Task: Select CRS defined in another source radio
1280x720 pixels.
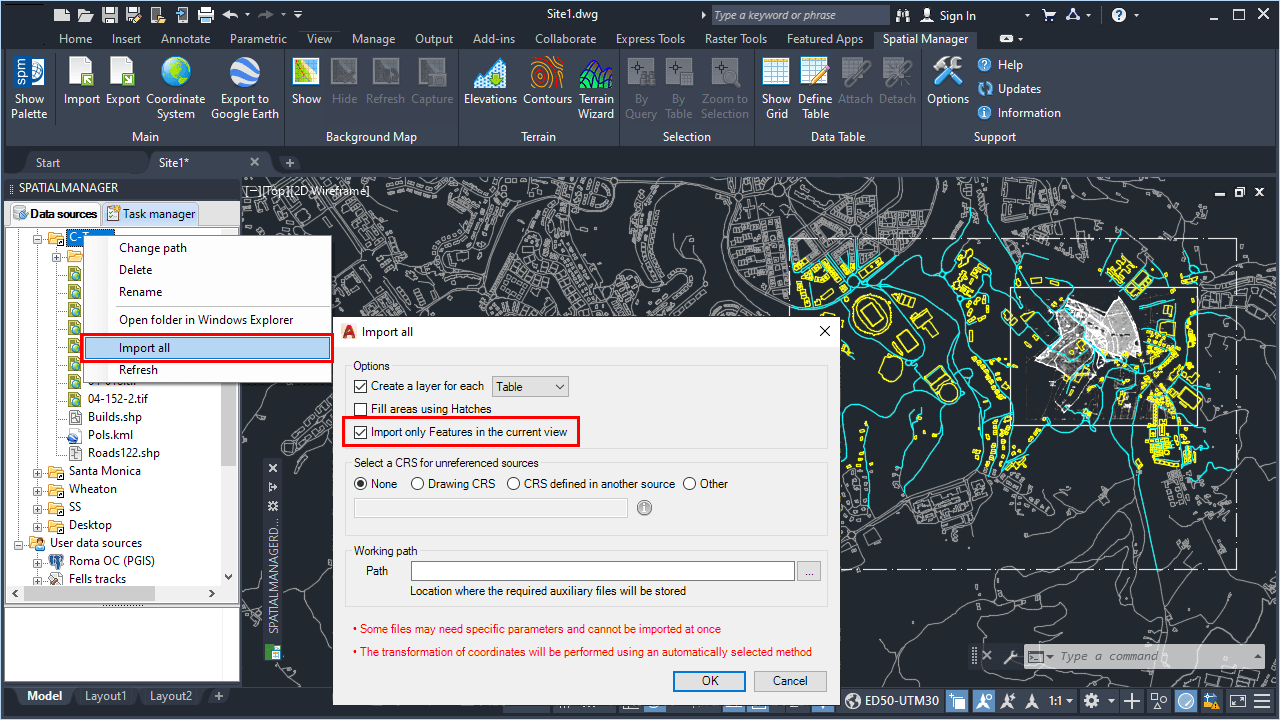Action: click(513, 484)
